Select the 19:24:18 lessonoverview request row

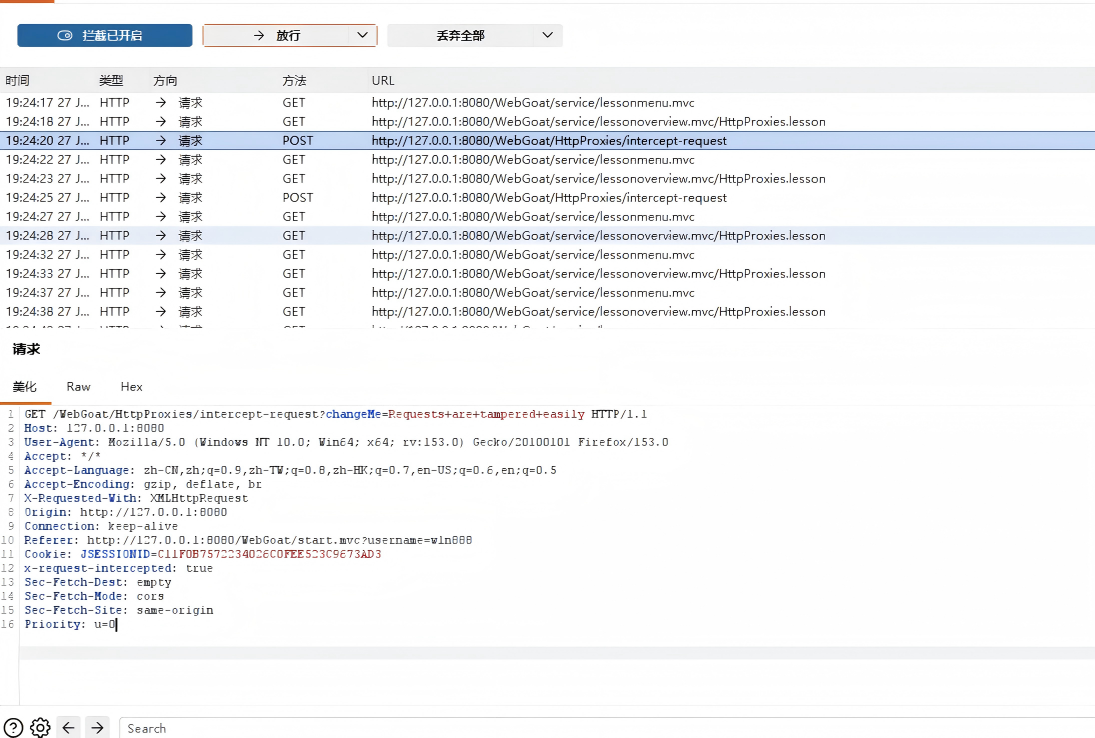(x=548, y=121)
